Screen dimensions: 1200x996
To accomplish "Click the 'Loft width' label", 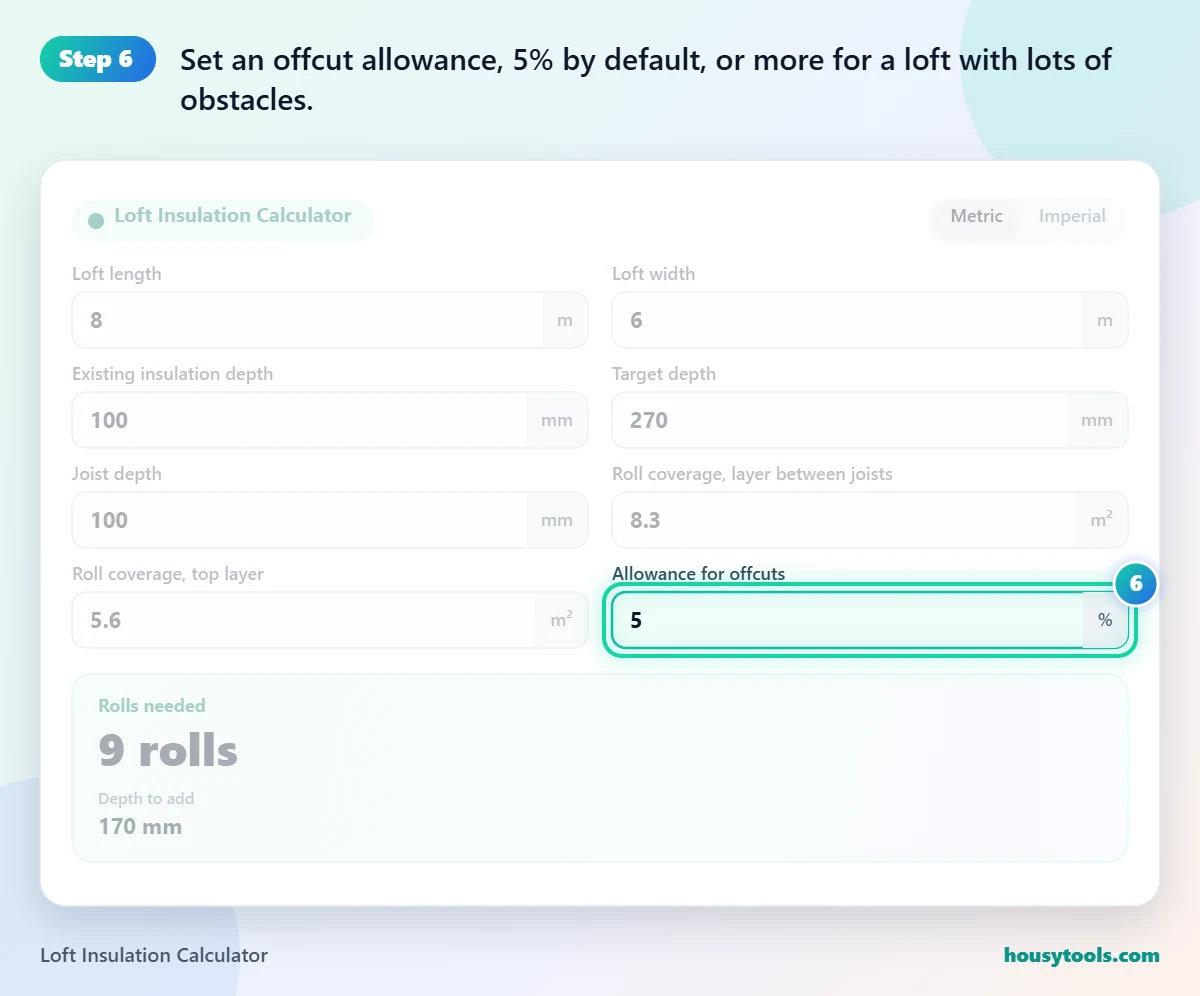I will [654, 274].
